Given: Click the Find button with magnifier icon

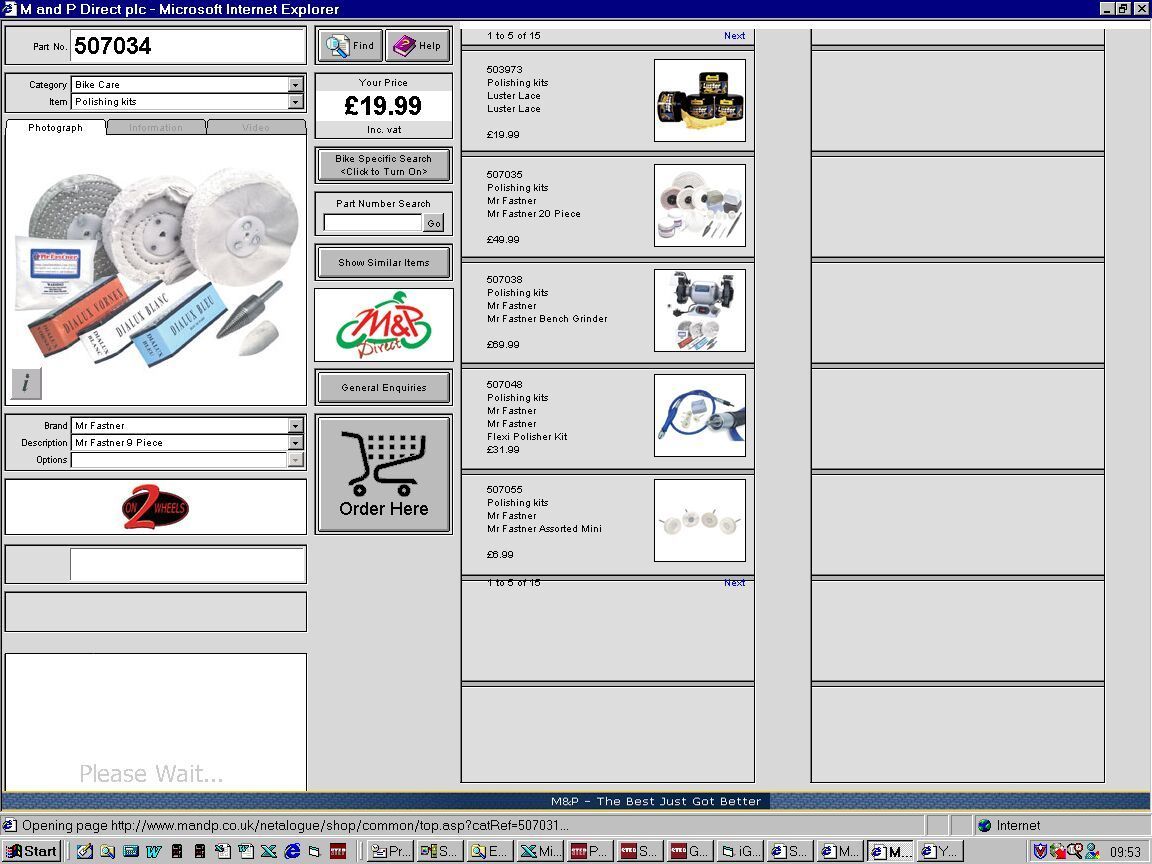Looking at the screenshot, I should click(x=350, y=46).
